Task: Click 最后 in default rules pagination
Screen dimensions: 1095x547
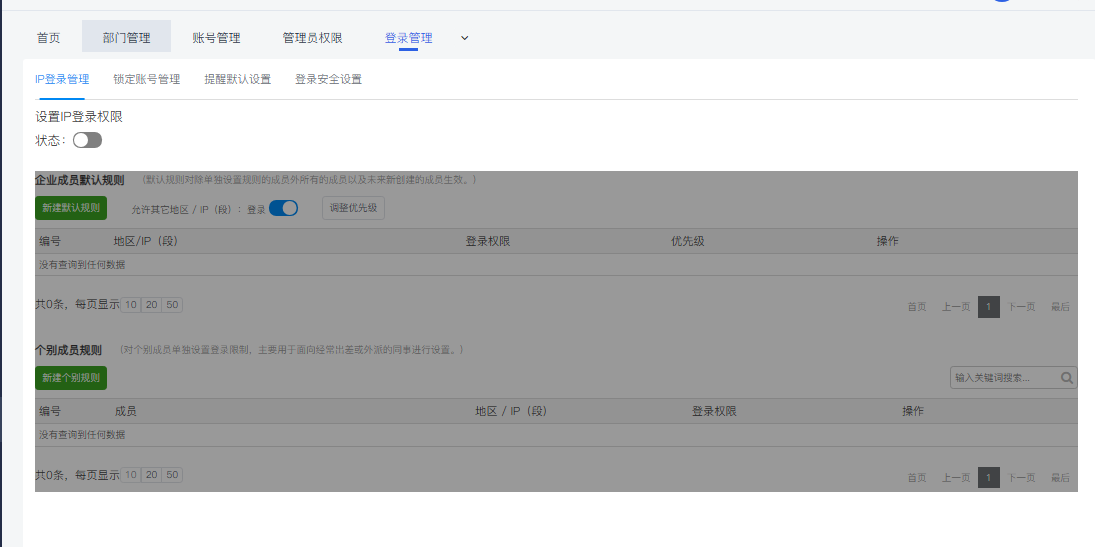Action: [x=1060, y=307]
